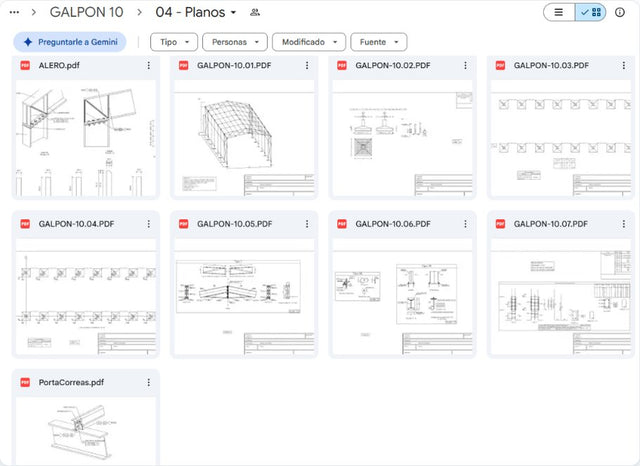The image size is (640, 466).
Task: Click the PDF icon of GALPON-10.02.PDF
Action: [x=342, y=65]
